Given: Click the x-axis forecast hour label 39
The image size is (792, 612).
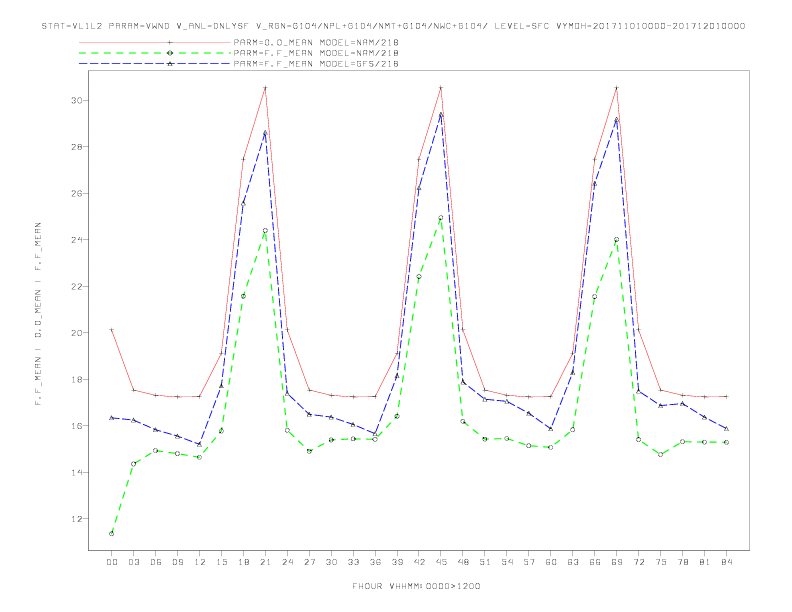Looking at the screenshot, I should pyautogui.click(x=397, y=562).
